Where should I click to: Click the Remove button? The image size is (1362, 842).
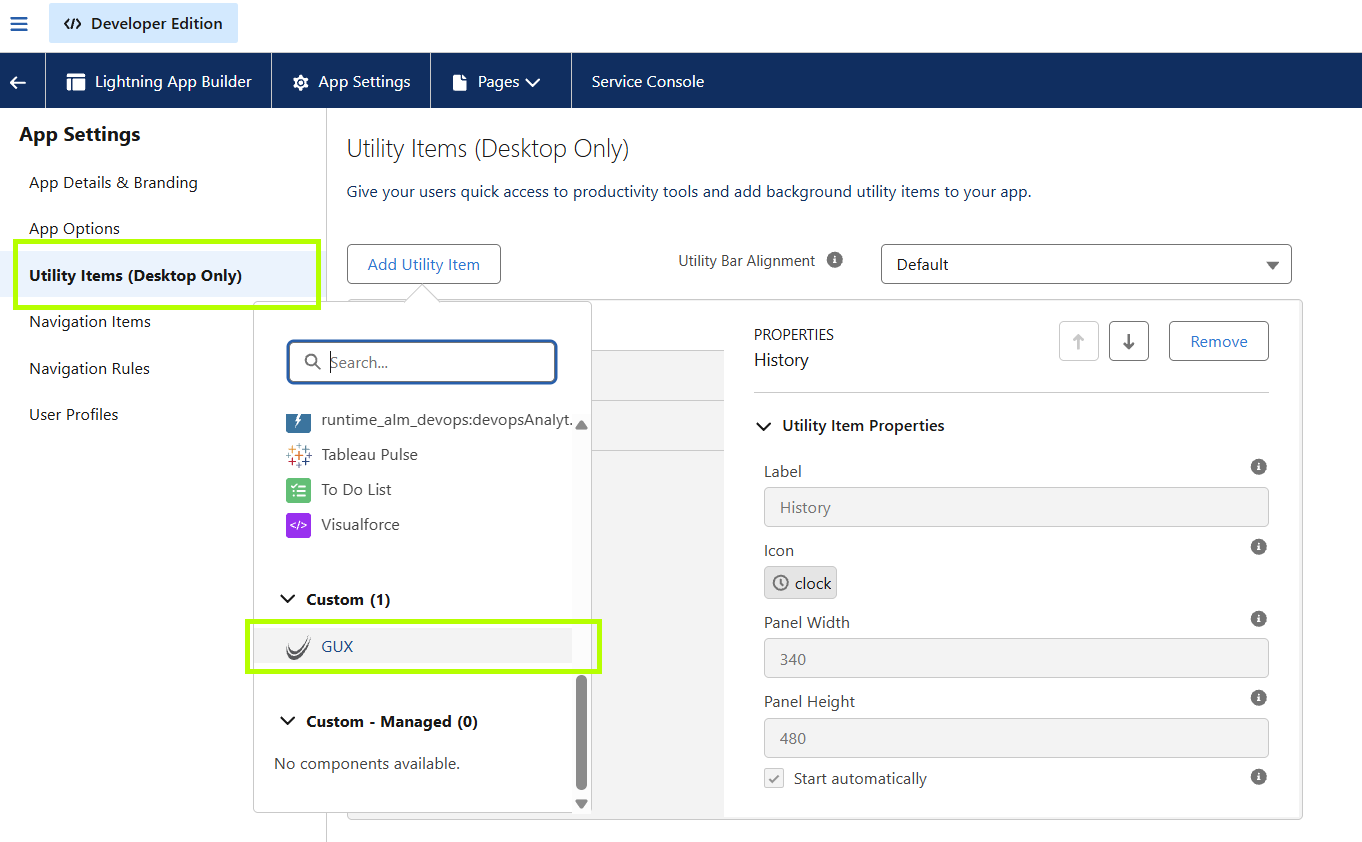click(x=1219, y=341)
